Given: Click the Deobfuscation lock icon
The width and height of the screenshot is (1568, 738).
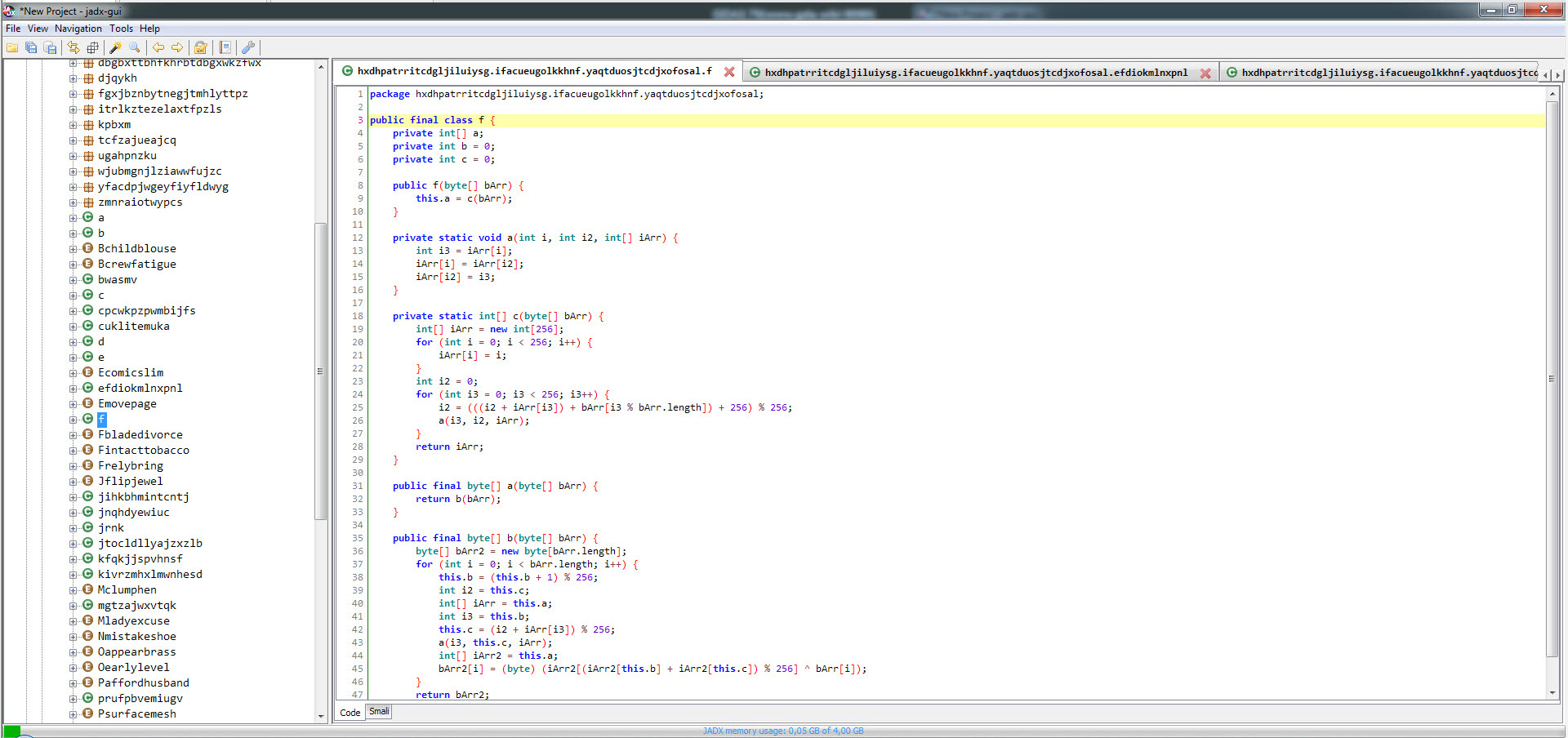Looking at the screenshot, I should [201, 47].
